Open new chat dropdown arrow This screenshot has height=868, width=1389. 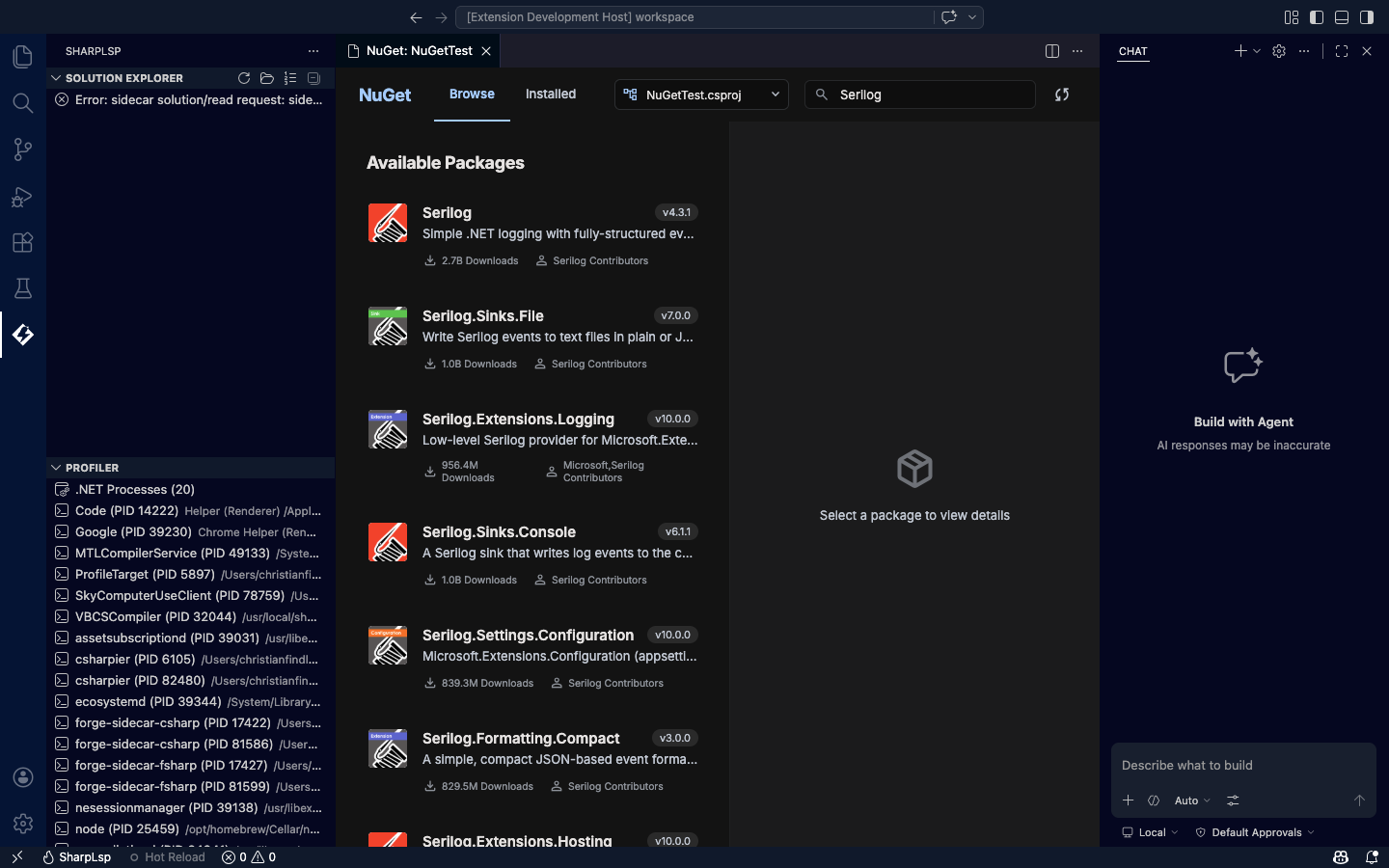1257,51
